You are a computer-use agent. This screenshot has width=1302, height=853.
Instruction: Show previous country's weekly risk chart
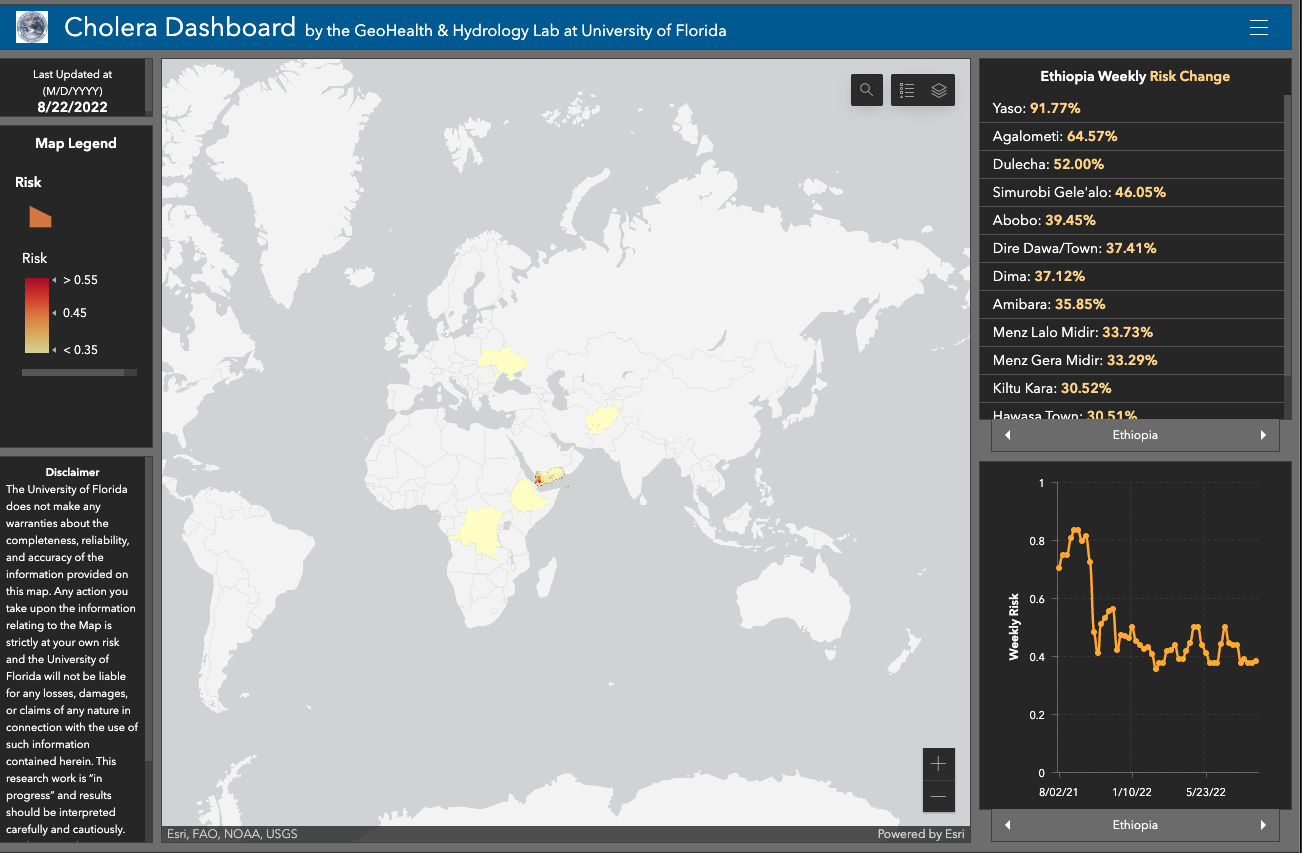tap(1007, 825)
